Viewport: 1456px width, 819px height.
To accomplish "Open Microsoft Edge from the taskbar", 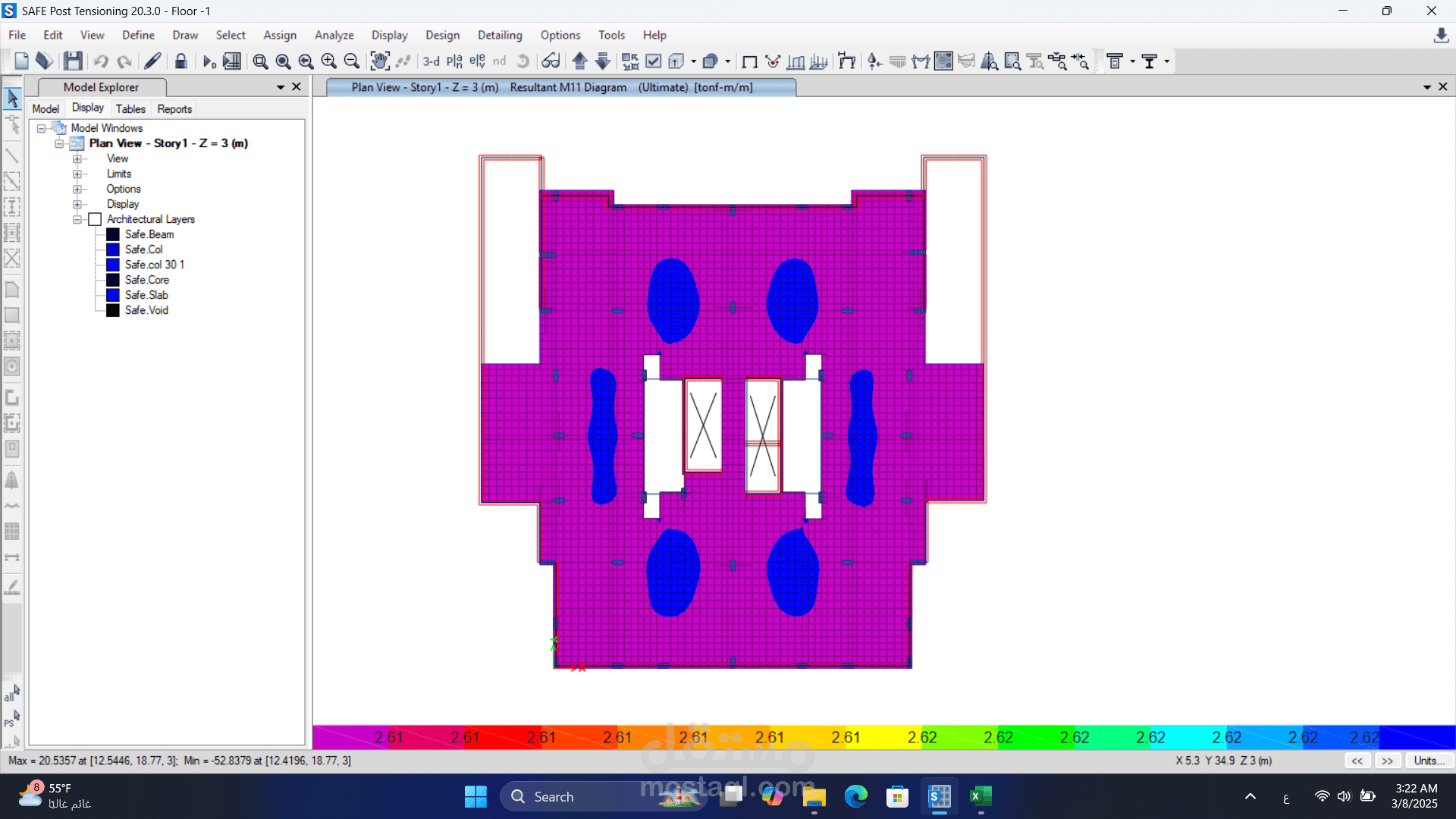I will 855,796.
